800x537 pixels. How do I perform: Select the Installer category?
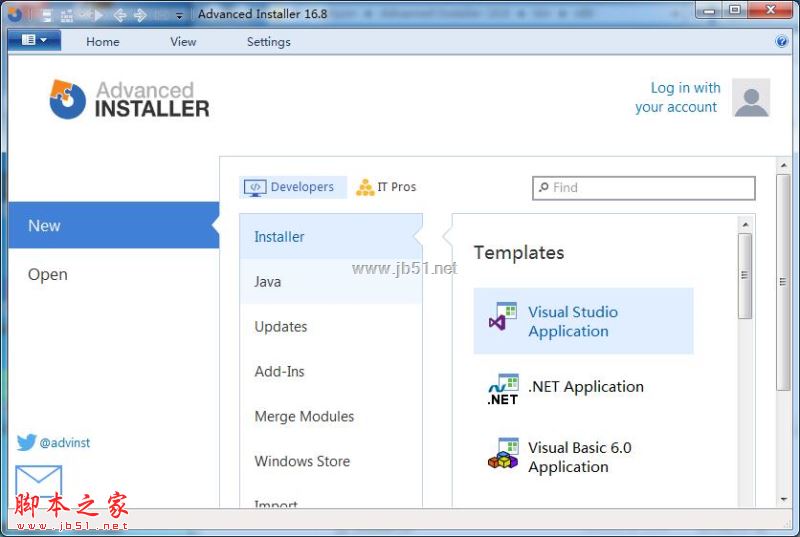[x=331, y=237]
